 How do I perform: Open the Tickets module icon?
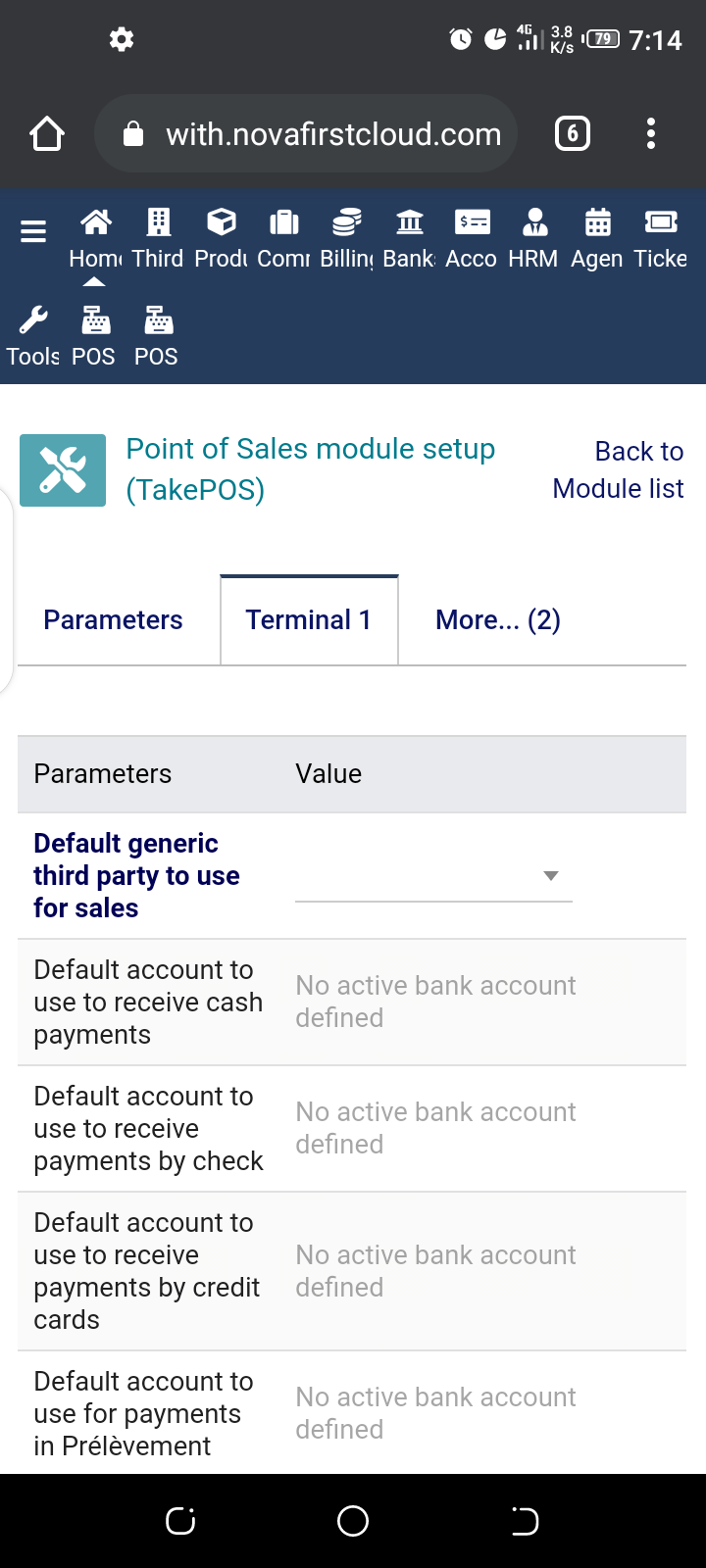point(661,223)
